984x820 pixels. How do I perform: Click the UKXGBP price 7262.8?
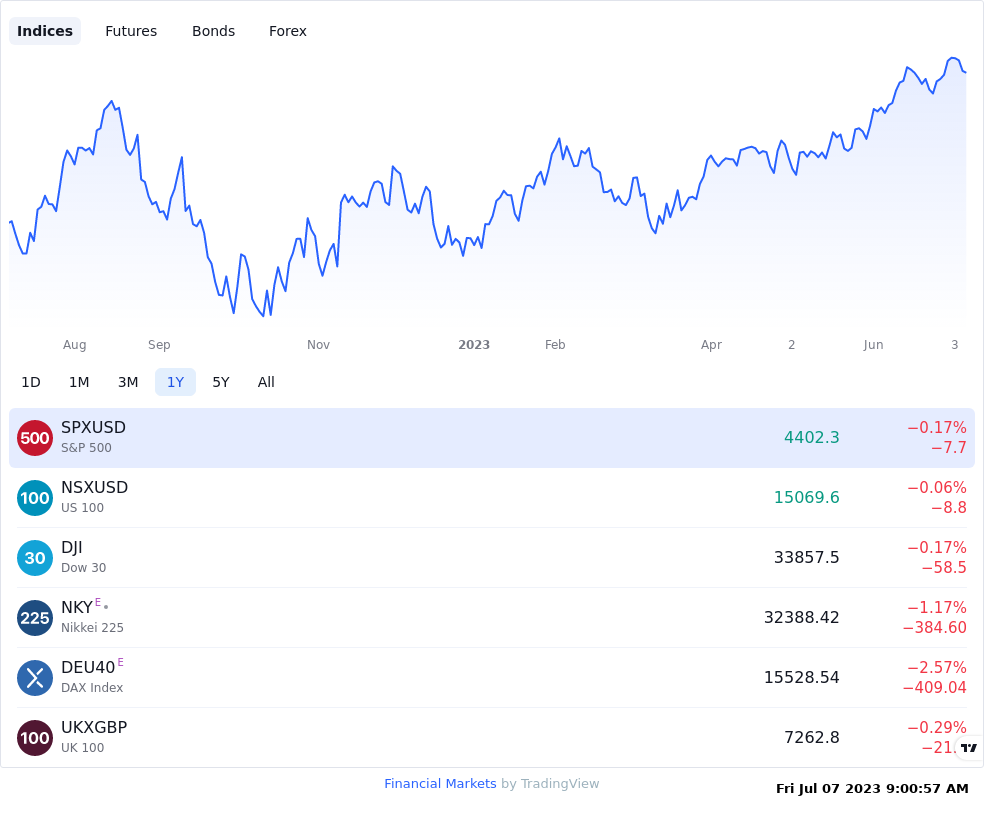pos(811,737)
